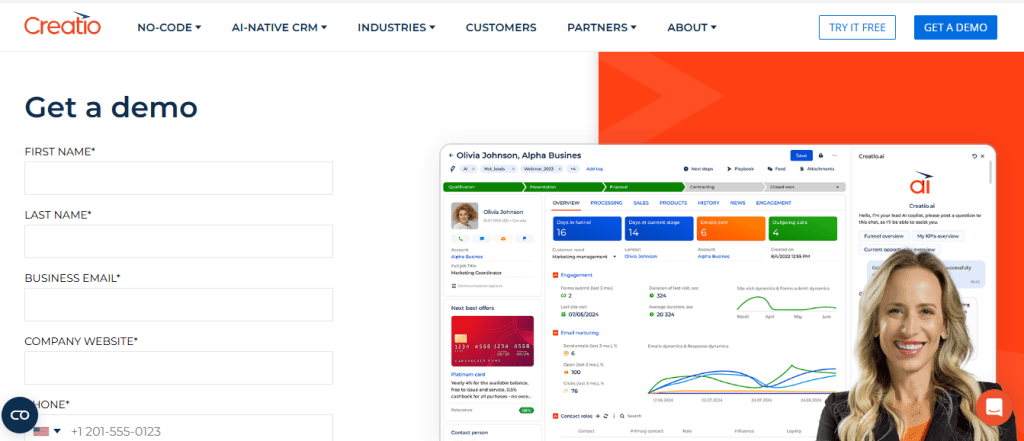Viewport: 1024px width, 441px height.
Task: Expand the AI-NATIVE CRM menu
Action: 280,27
